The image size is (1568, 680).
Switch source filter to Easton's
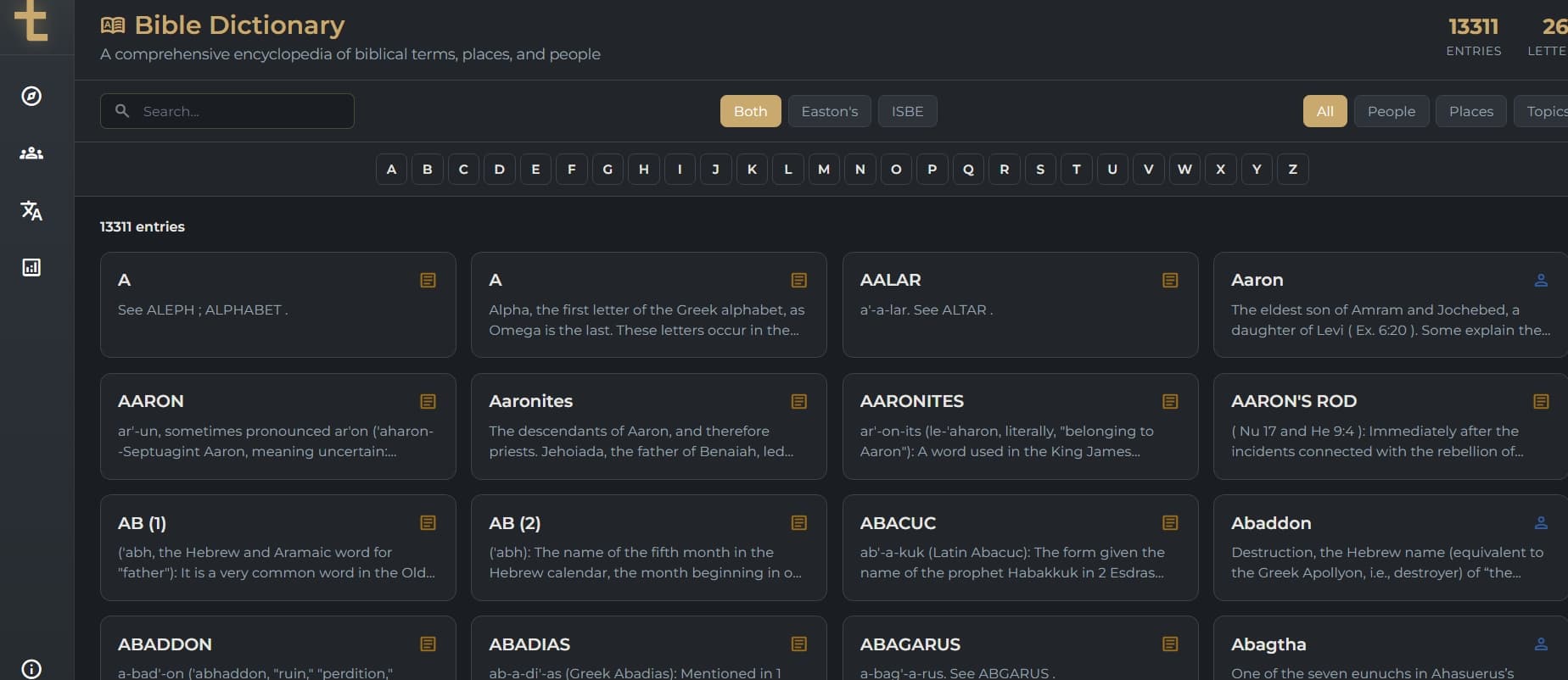pyautogui.click(x=829, y=111)
